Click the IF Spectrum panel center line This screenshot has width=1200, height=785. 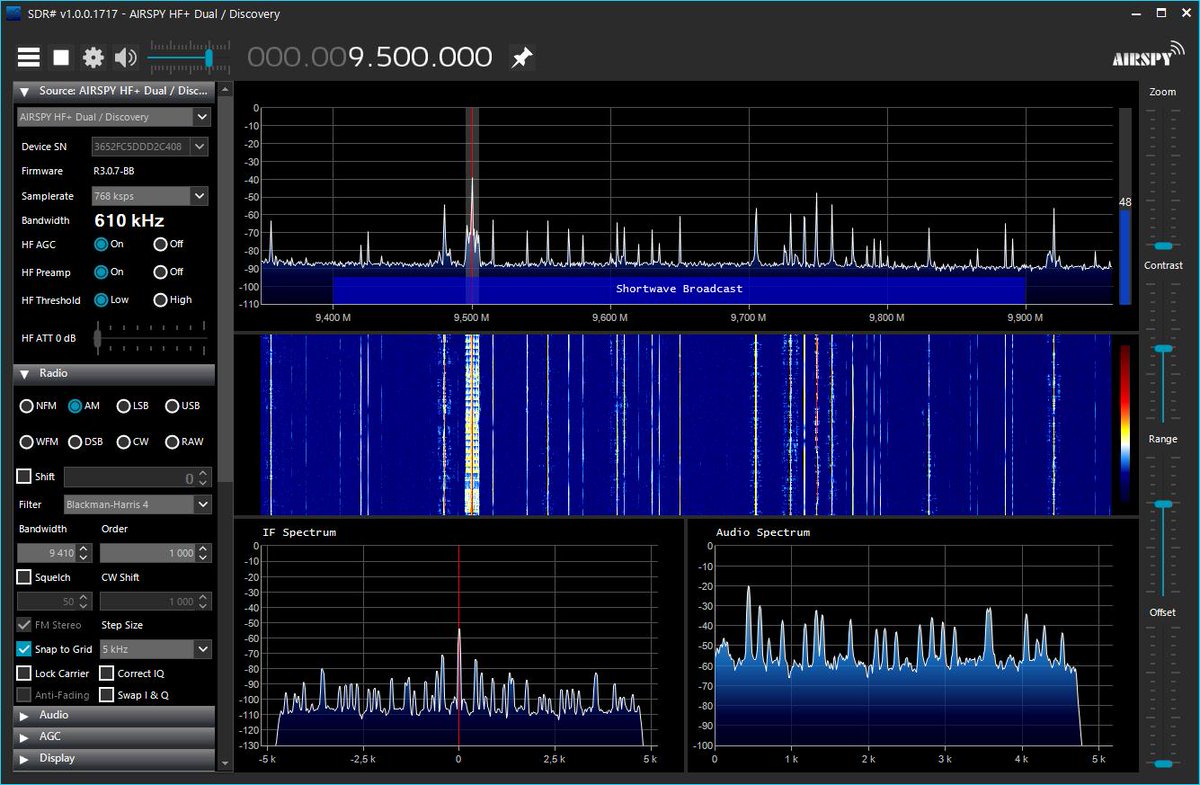pyautogui.click(x=459, y=645)
